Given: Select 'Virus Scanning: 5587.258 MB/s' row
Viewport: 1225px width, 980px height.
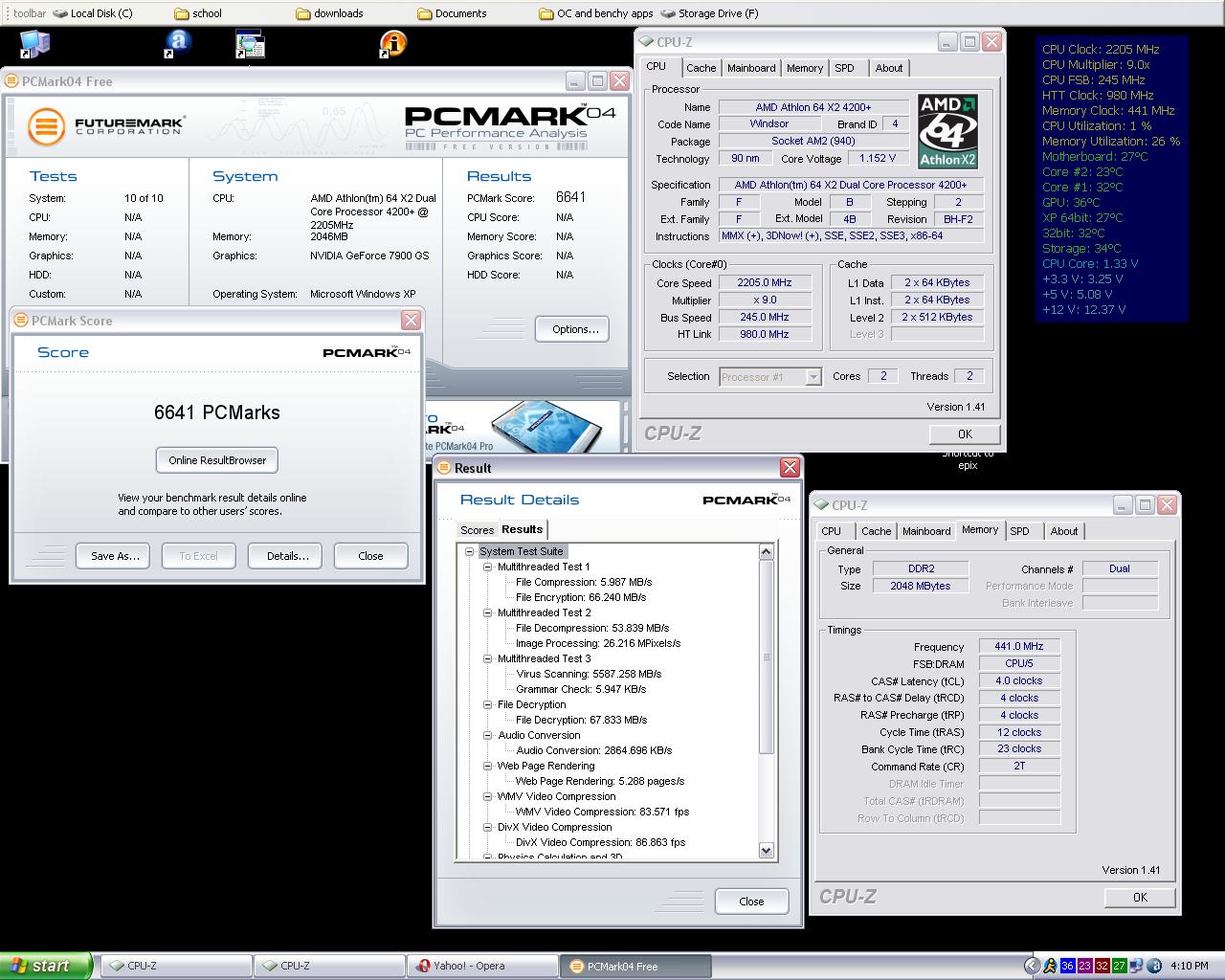Looking at the screenshot, I should pyautogui.click(x=589, y=674).
